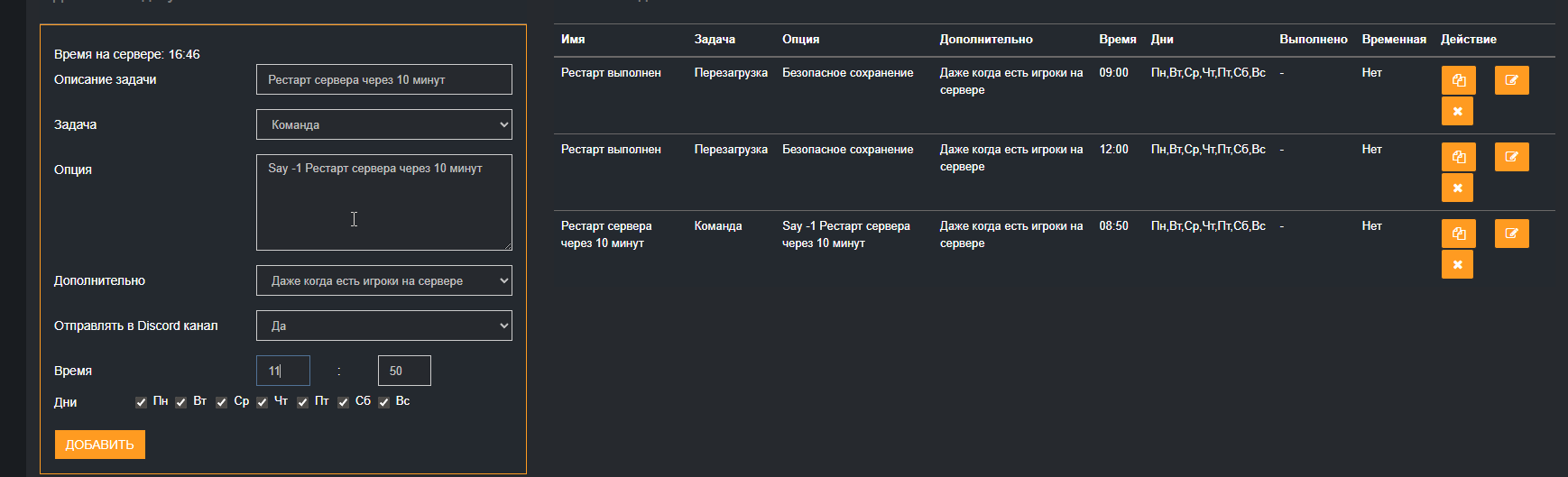This screenshot has width=1568, height=477.
Task: Edit the 12:00 restart task
Action: point(1511,157)
